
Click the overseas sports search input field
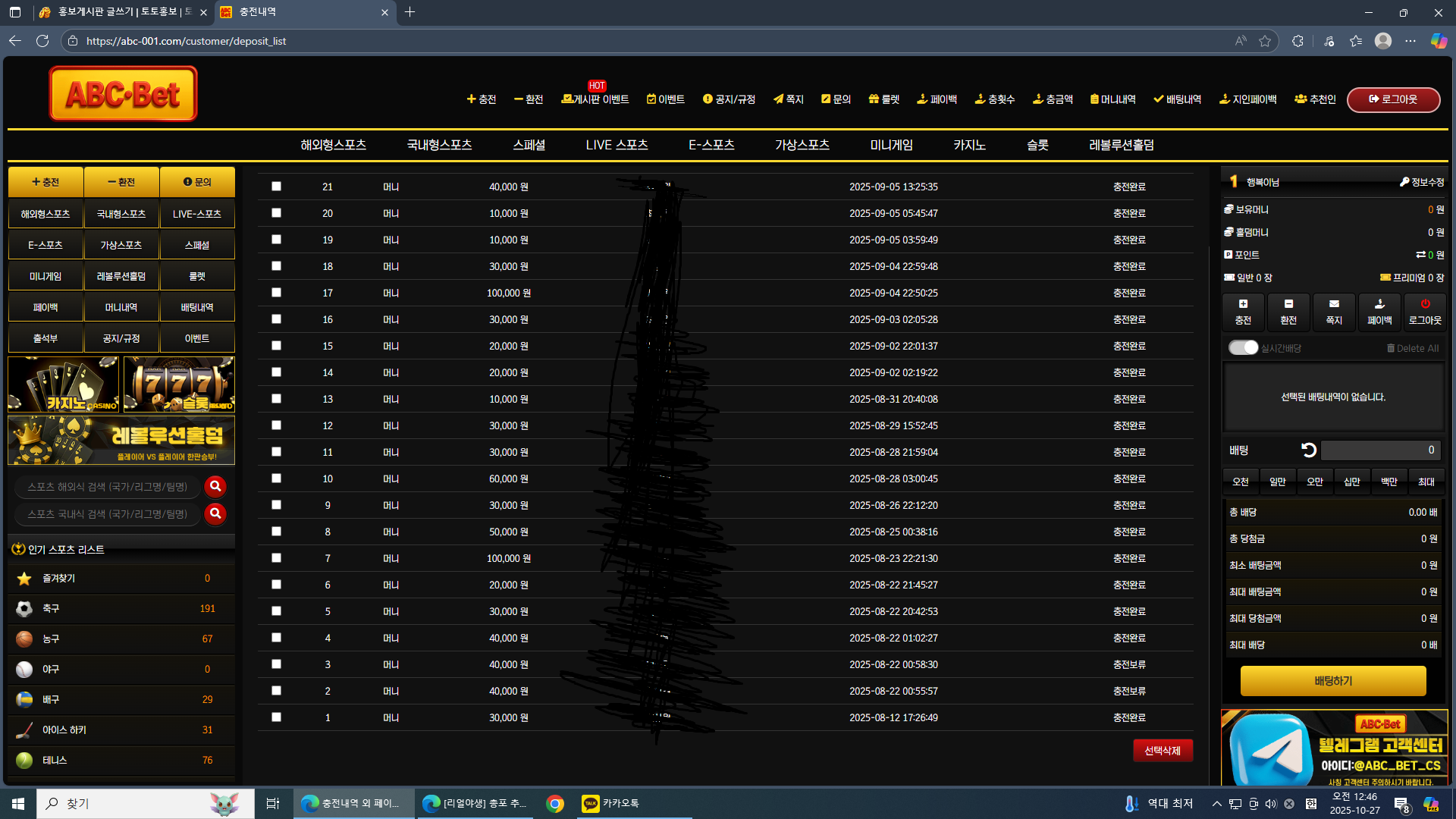click(108, 487)
